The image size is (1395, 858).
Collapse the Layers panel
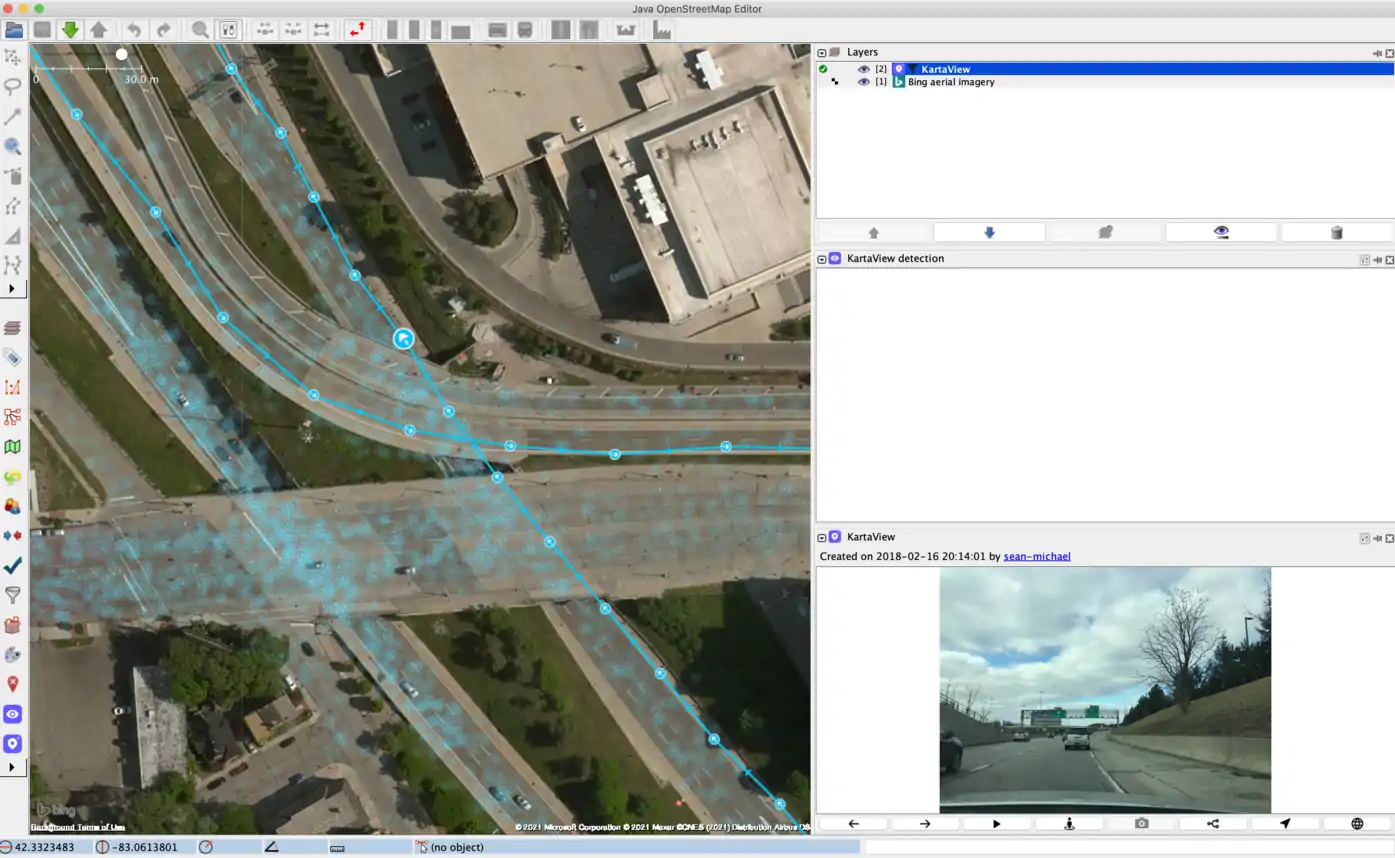tap(822, 52)
